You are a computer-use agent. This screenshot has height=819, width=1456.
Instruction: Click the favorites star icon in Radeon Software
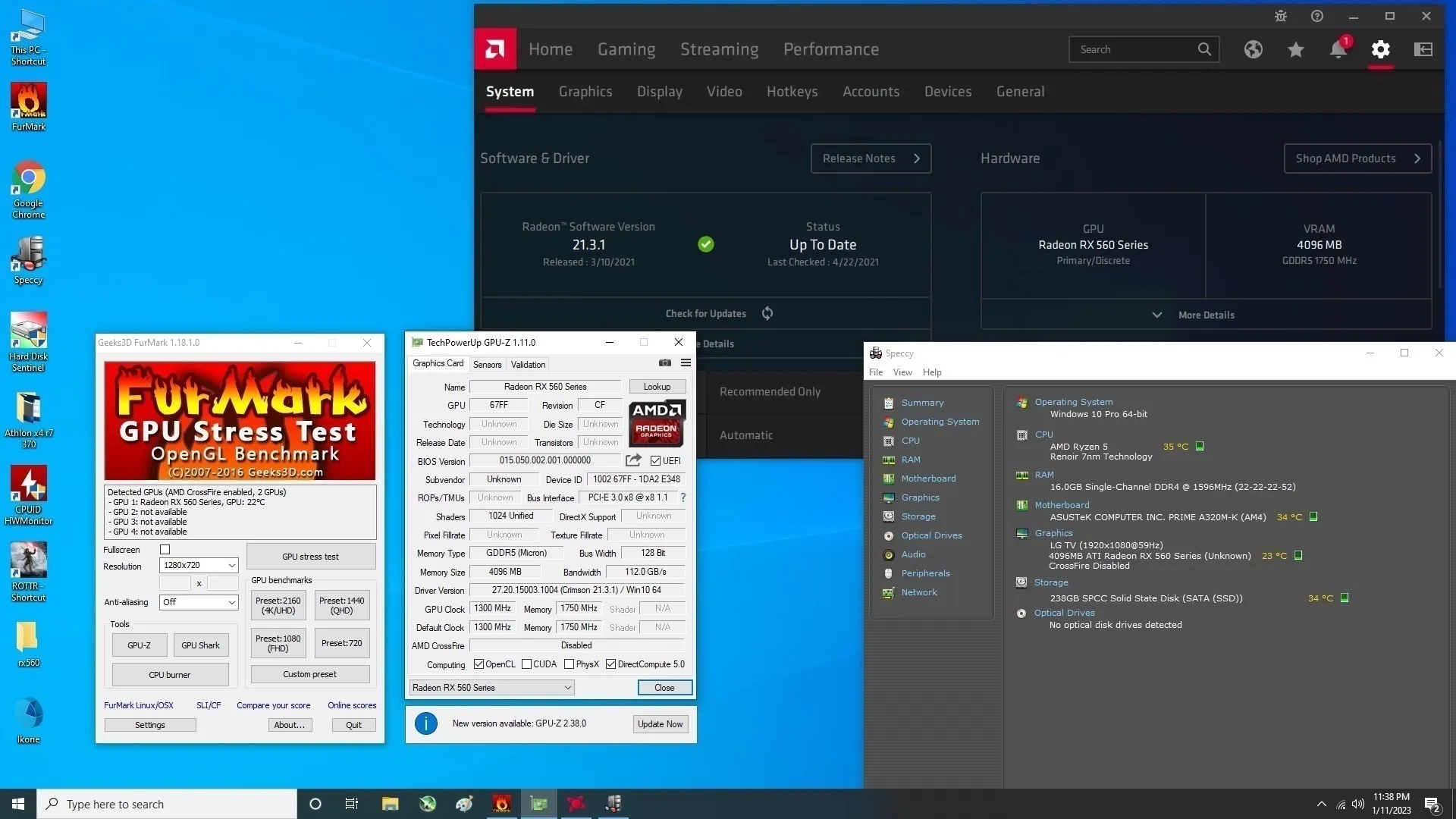[1296, 49]
